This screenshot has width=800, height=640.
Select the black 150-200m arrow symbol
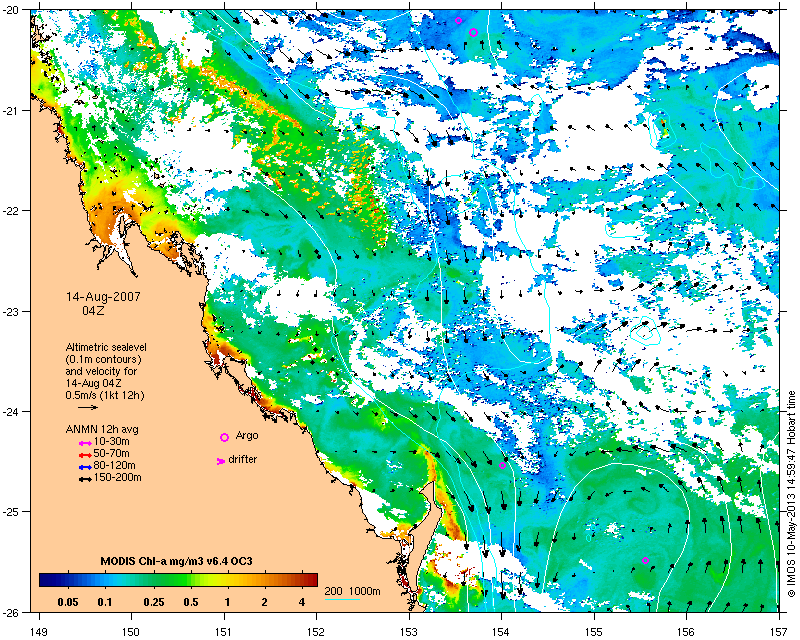[85, 479]
